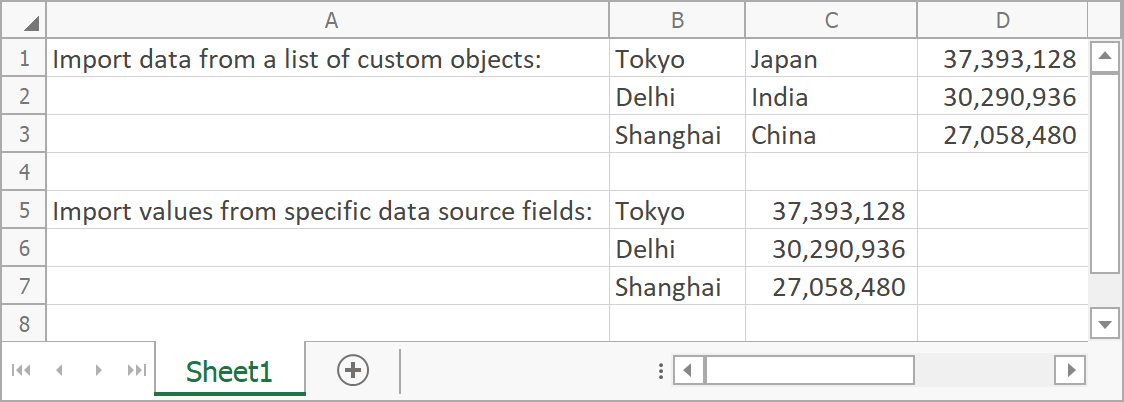Image resolution: width=1124 pixels, height=402 pixels.
Task: Go to previous sheet navigation arrow
Action: coord(59,371)
